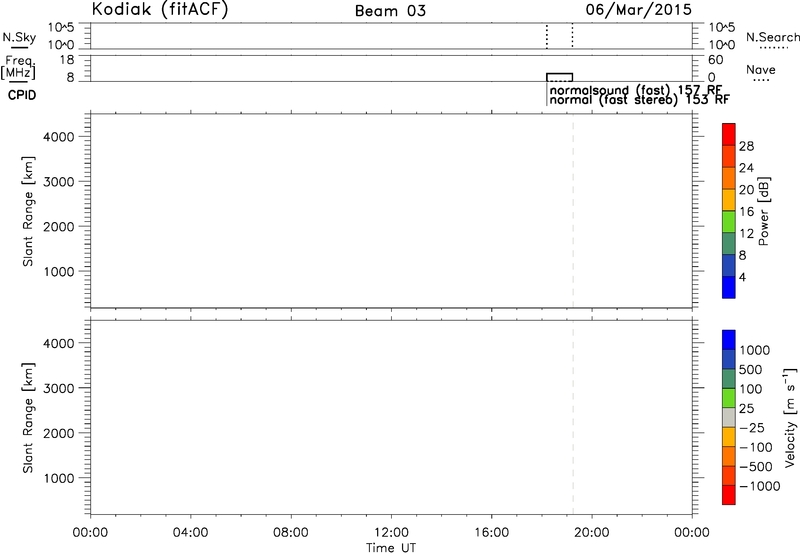The height and width of the screenshot is (554, 800).
Task: Click the red -1000 velocity swatch
Action: pos(729,495)
